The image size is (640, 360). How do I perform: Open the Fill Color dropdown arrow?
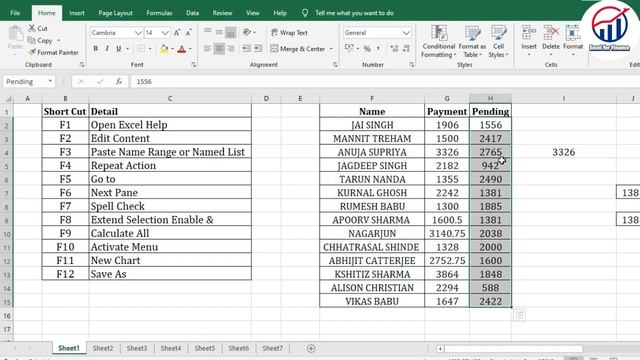[x=173, y=49]
